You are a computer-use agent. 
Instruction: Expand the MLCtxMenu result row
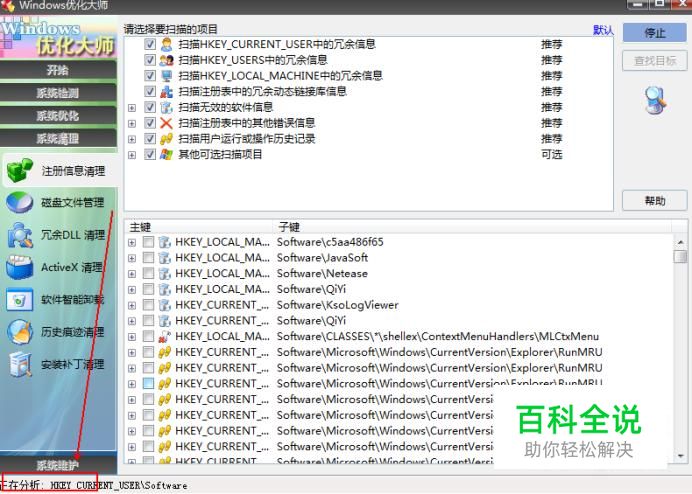(132, 337)
